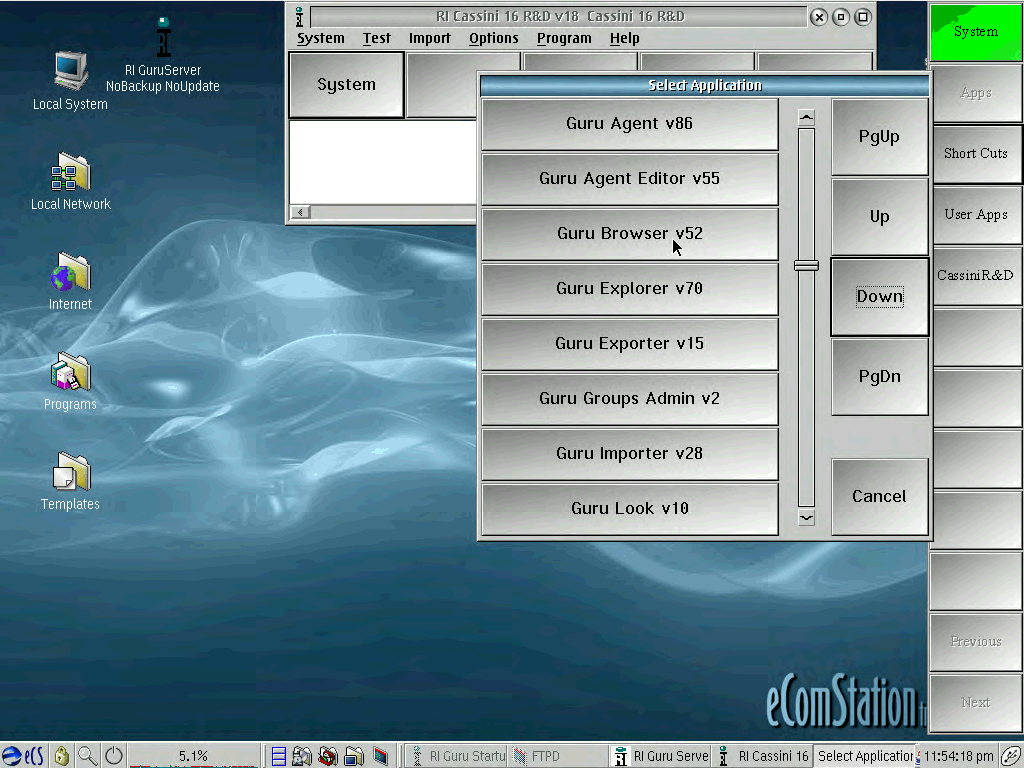Open the System menu in Cassini window
This screenshot has height=768, width=1024.
[321, 39]
